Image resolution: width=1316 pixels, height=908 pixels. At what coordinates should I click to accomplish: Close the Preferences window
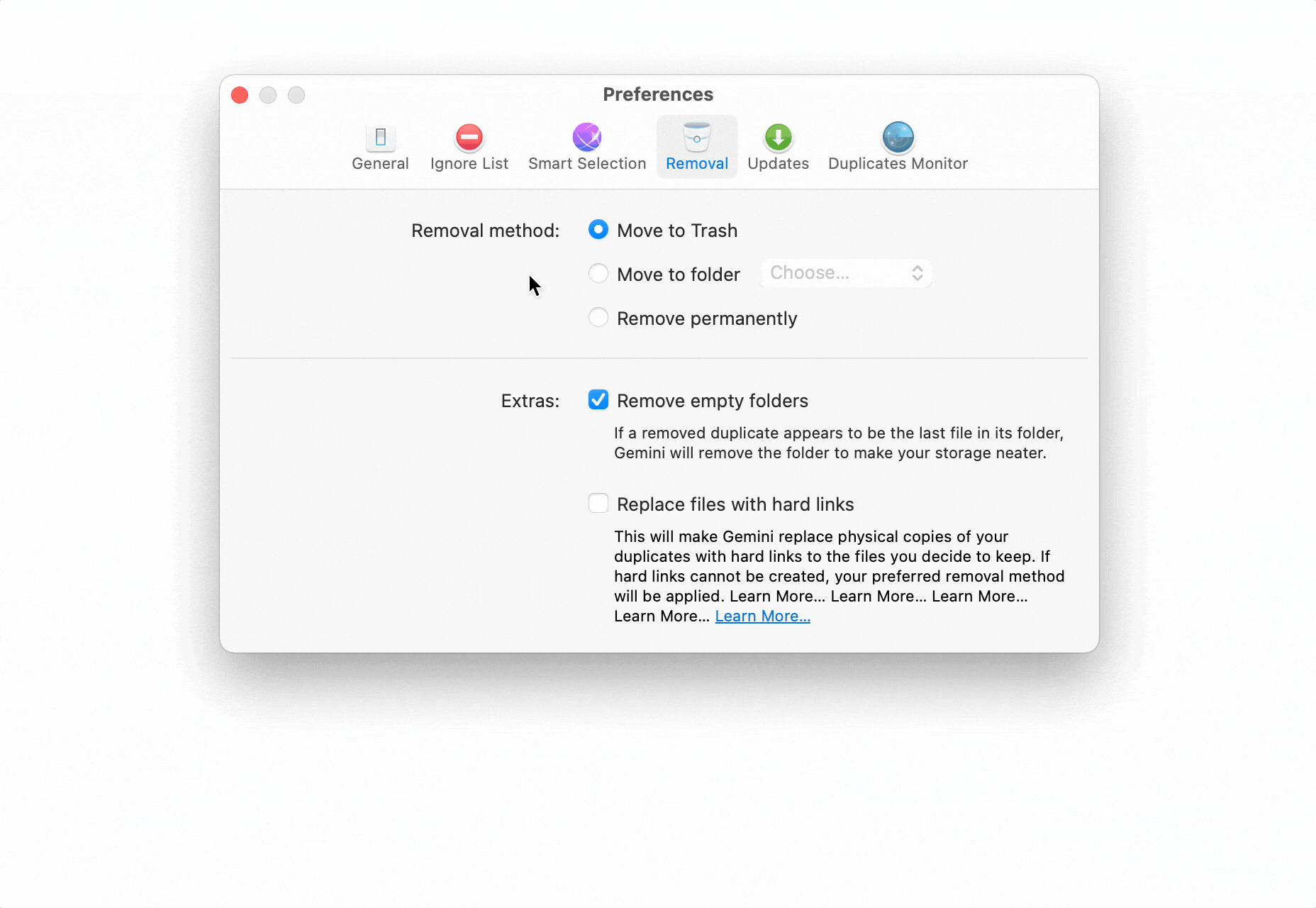[240, 95]
